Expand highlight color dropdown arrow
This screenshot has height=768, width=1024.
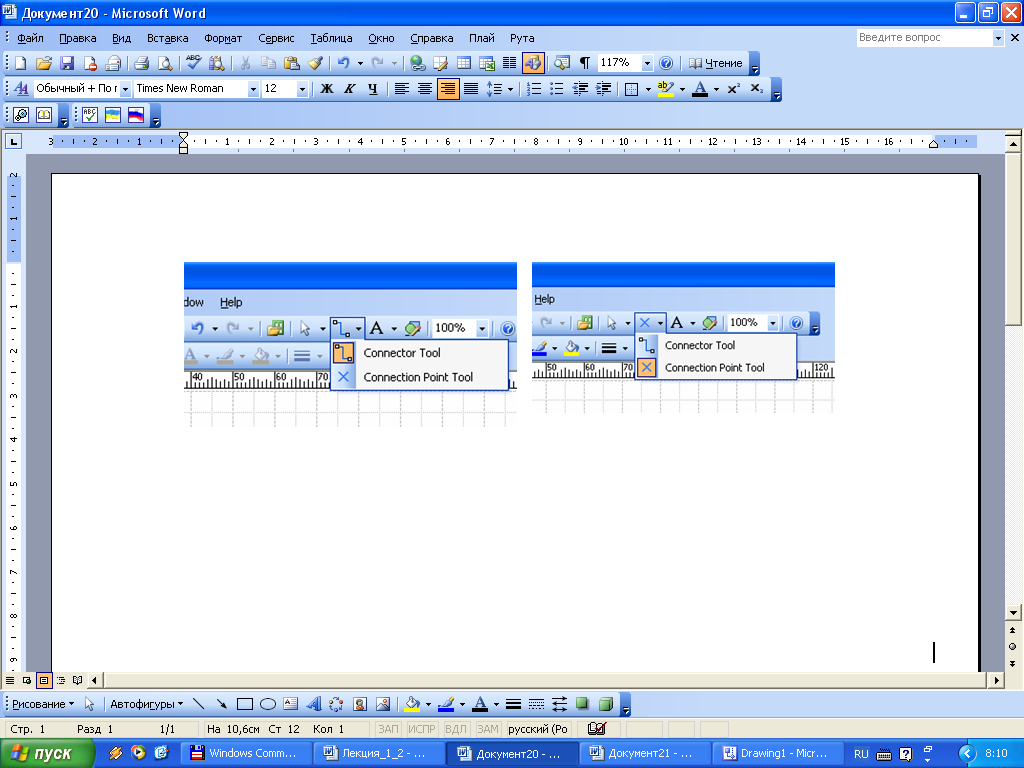[x=682, y=88]
